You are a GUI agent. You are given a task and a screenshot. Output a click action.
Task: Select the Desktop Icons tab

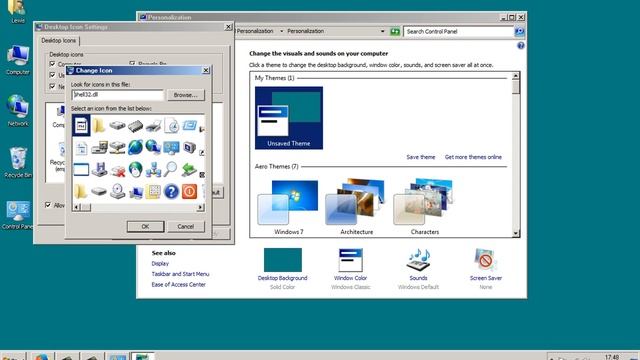pos(59,40)
